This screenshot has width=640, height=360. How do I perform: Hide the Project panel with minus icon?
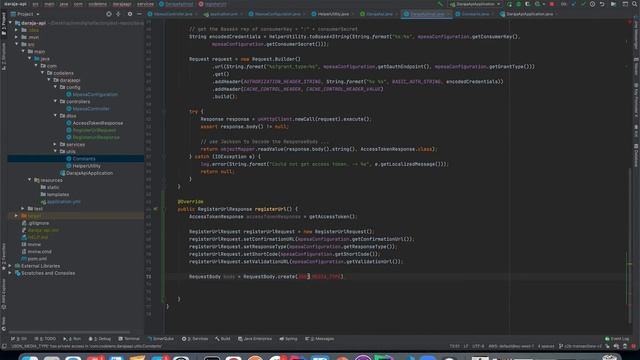pyautogui.click(x=139, y=14)
